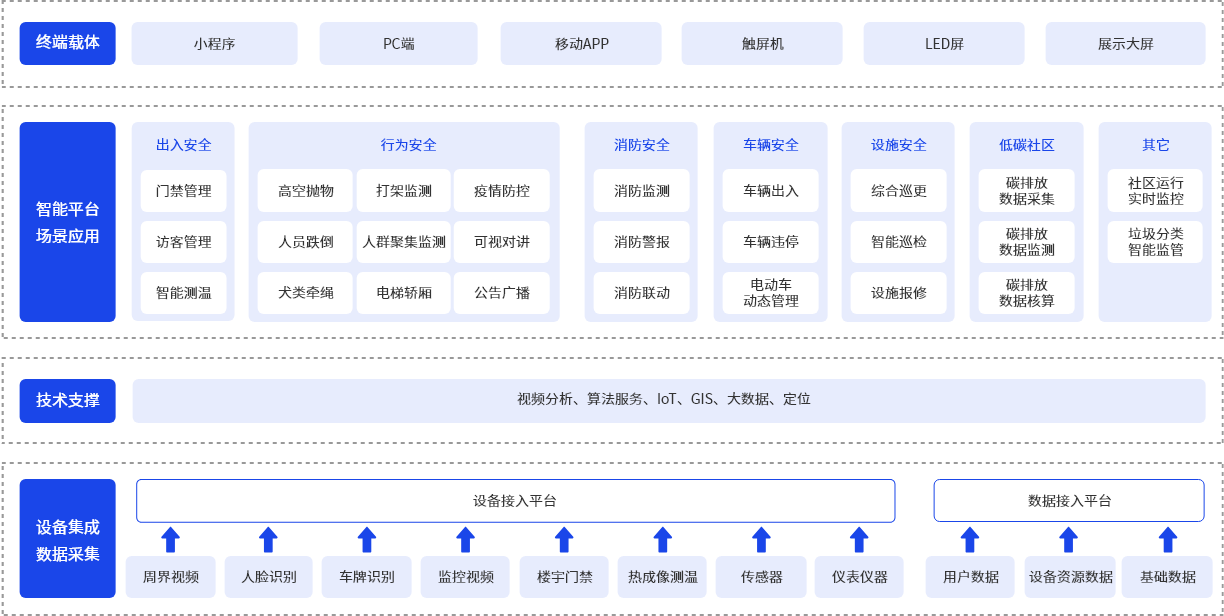Click the 设备接入平台 bar
This screenshot has height=616, width=1224.
coord(515,501)
